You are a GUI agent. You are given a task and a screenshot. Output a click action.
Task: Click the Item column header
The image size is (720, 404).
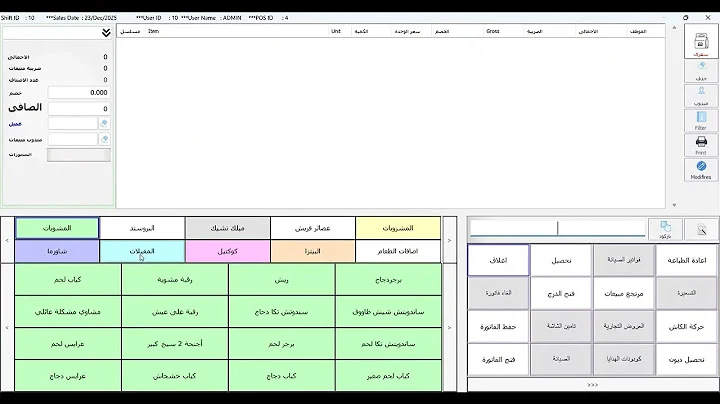coord(153,31)
